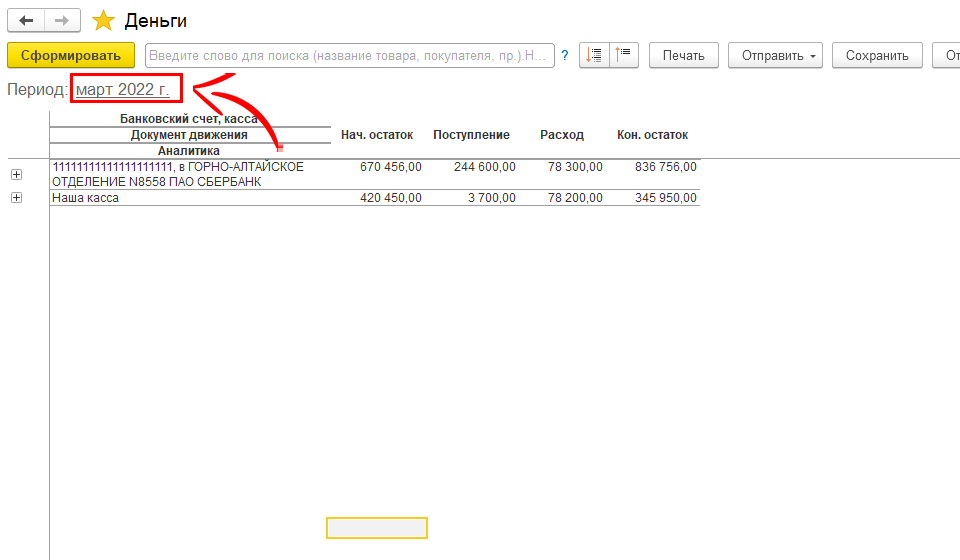Image resolution: width=960 pixels, height=560 pixels.
Task: Select the Горно-Алтайское отделение Сбербанк account cell
Action: pyautogui.click(x=180, y=174)
